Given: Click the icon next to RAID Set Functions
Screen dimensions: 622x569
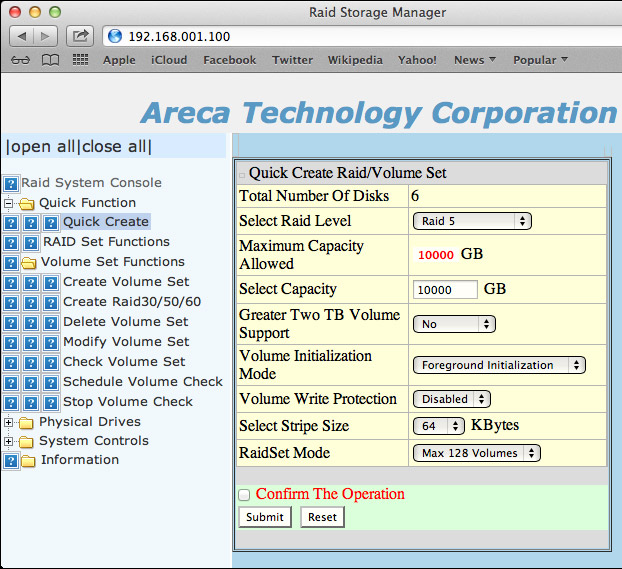Looking at the screenshot, I should (x=31, y=243).
